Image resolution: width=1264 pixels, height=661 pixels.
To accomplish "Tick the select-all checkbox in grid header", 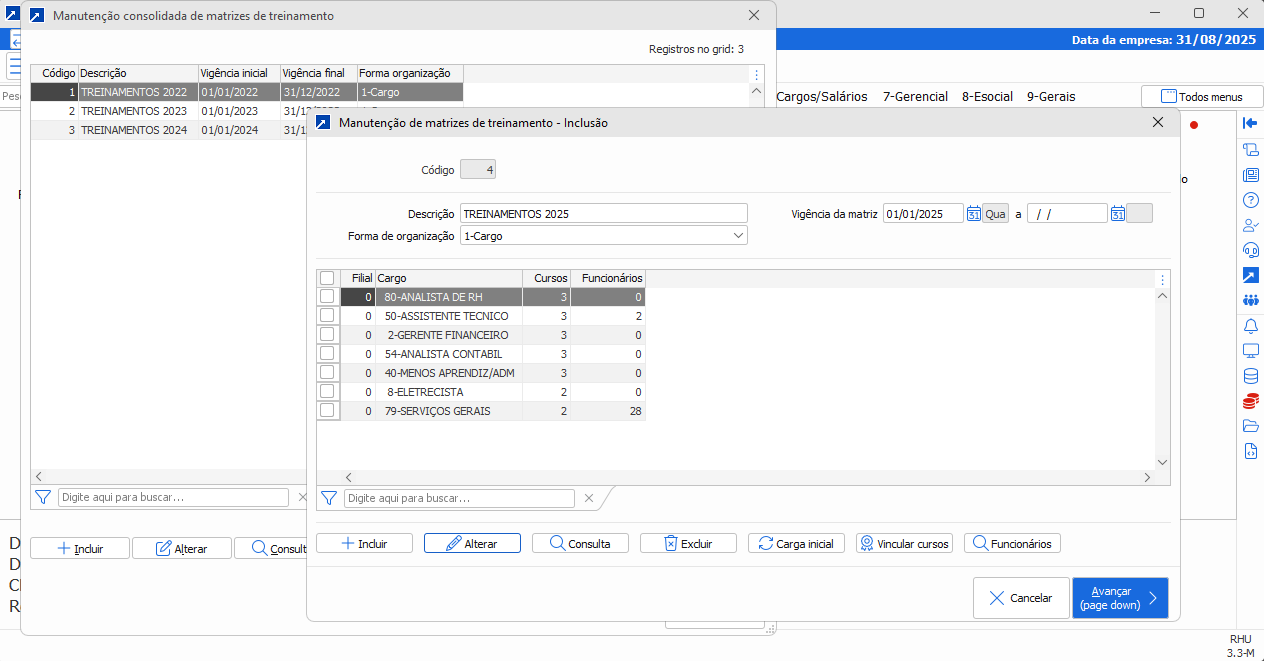I will point(327,278).
